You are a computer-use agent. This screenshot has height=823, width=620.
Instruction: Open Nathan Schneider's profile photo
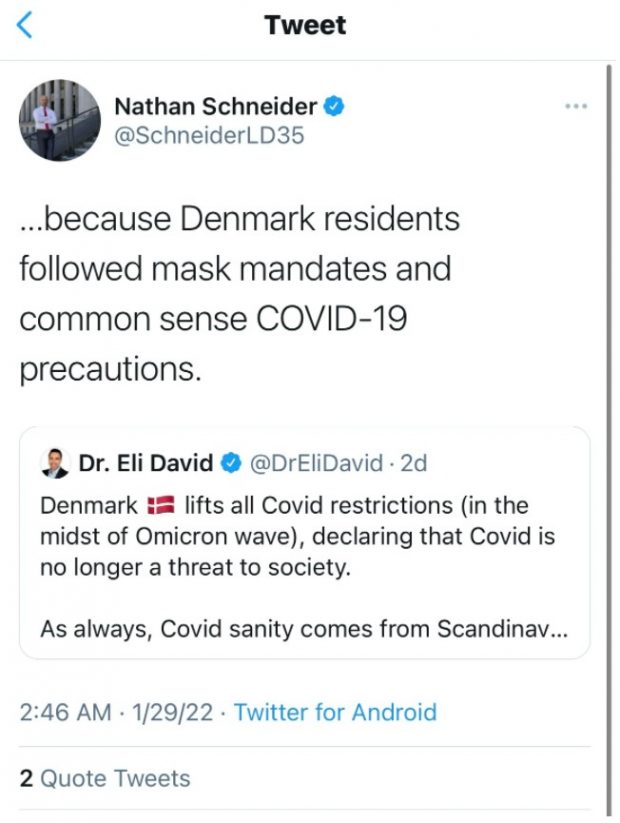click(x=61, y=121)
